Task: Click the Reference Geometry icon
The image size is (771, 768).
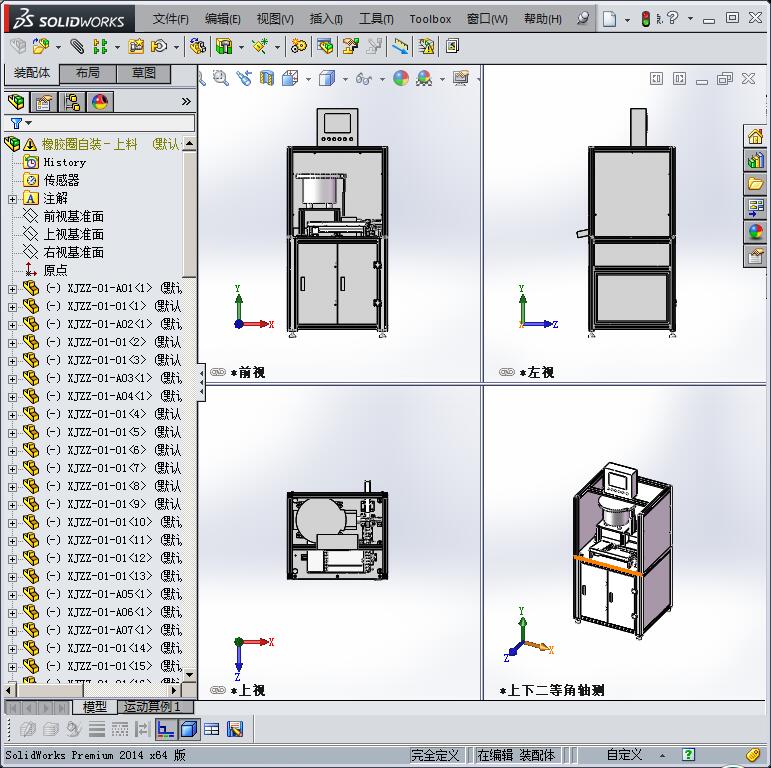Action: coord(260,47)
